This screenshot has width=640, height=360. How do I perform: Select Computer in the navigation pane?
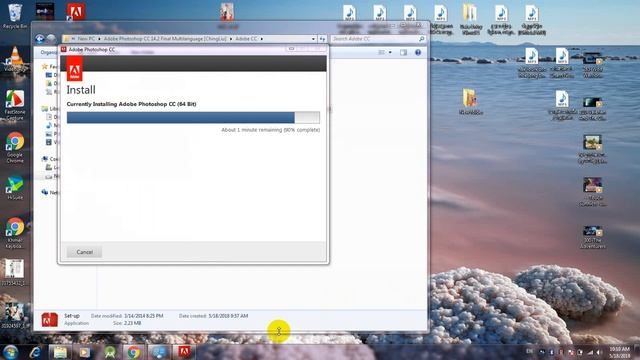click(50, 159)
